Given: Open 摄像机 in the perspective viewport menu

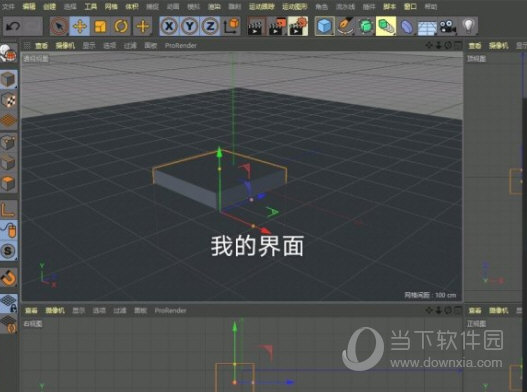Looking at the screenshot, I should (x=65, y=45).
